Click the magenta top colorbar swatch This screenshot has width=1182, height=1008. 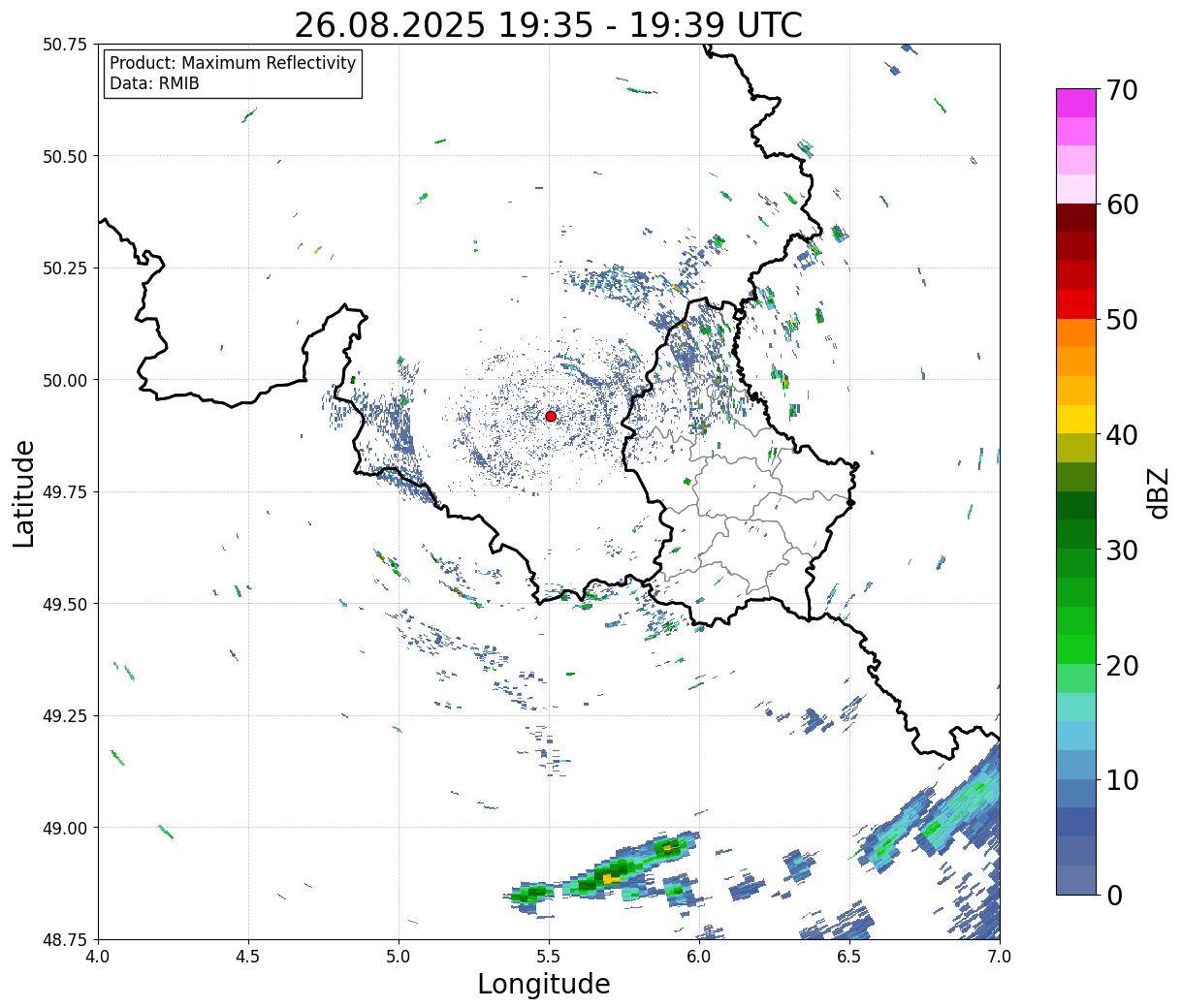tap(1076, 103)
